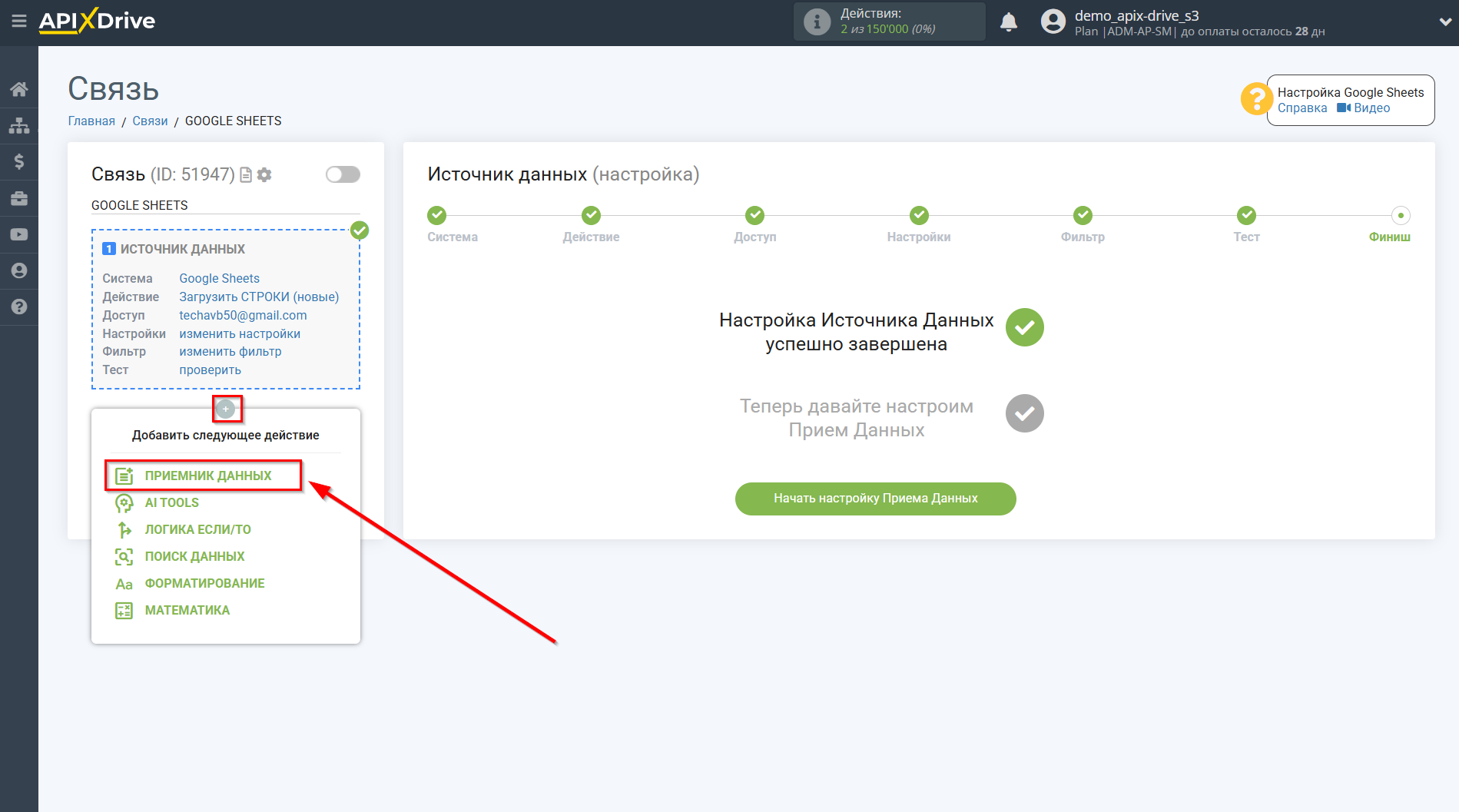Click the demo_apix-drive_s3 account name
Viewport: 1459px width, 812px height.
click(1136, 15)
